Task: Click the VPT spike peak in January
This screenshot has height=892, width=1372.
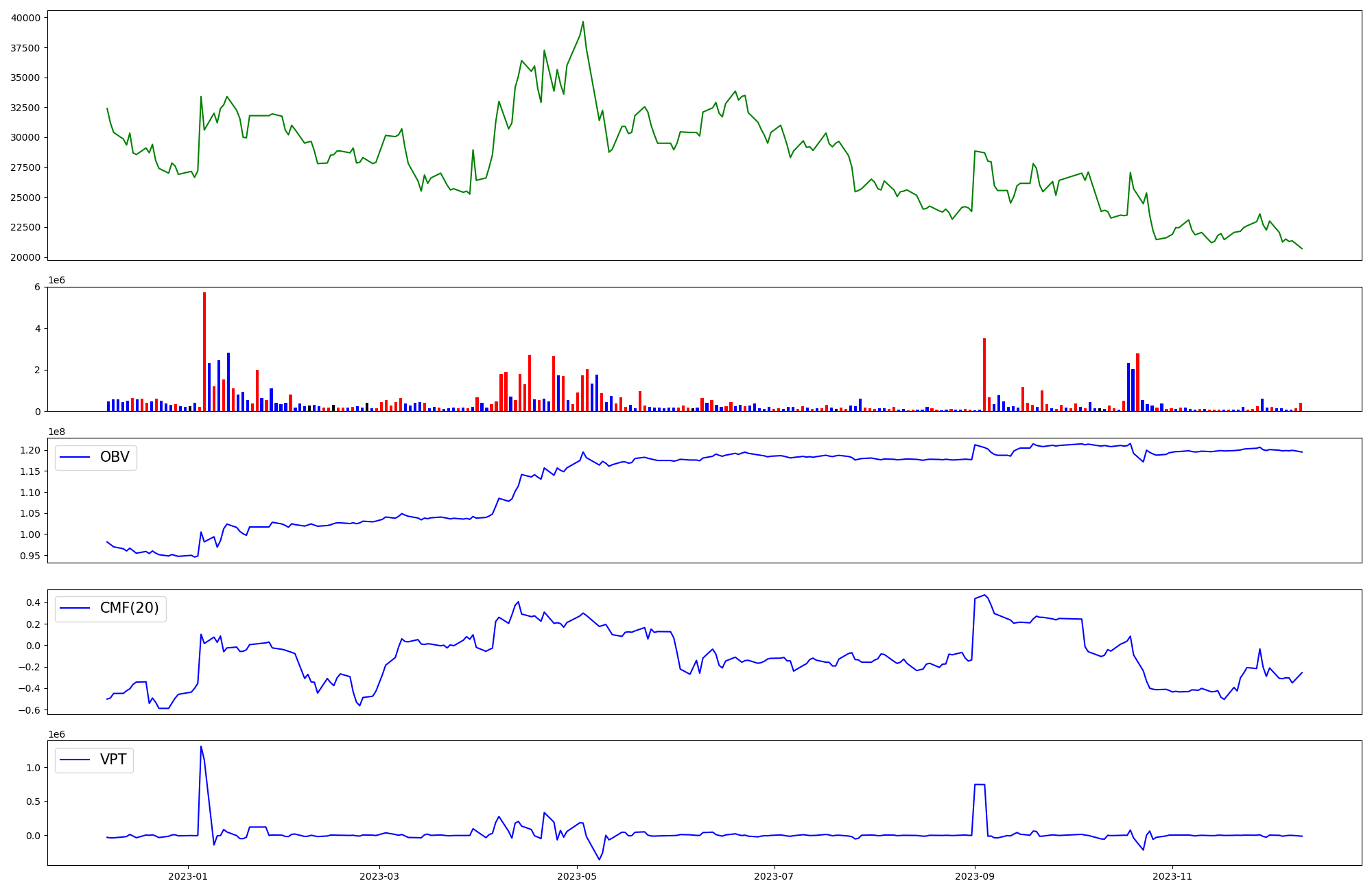Action: pyautogui.click(x=201, y=747)
